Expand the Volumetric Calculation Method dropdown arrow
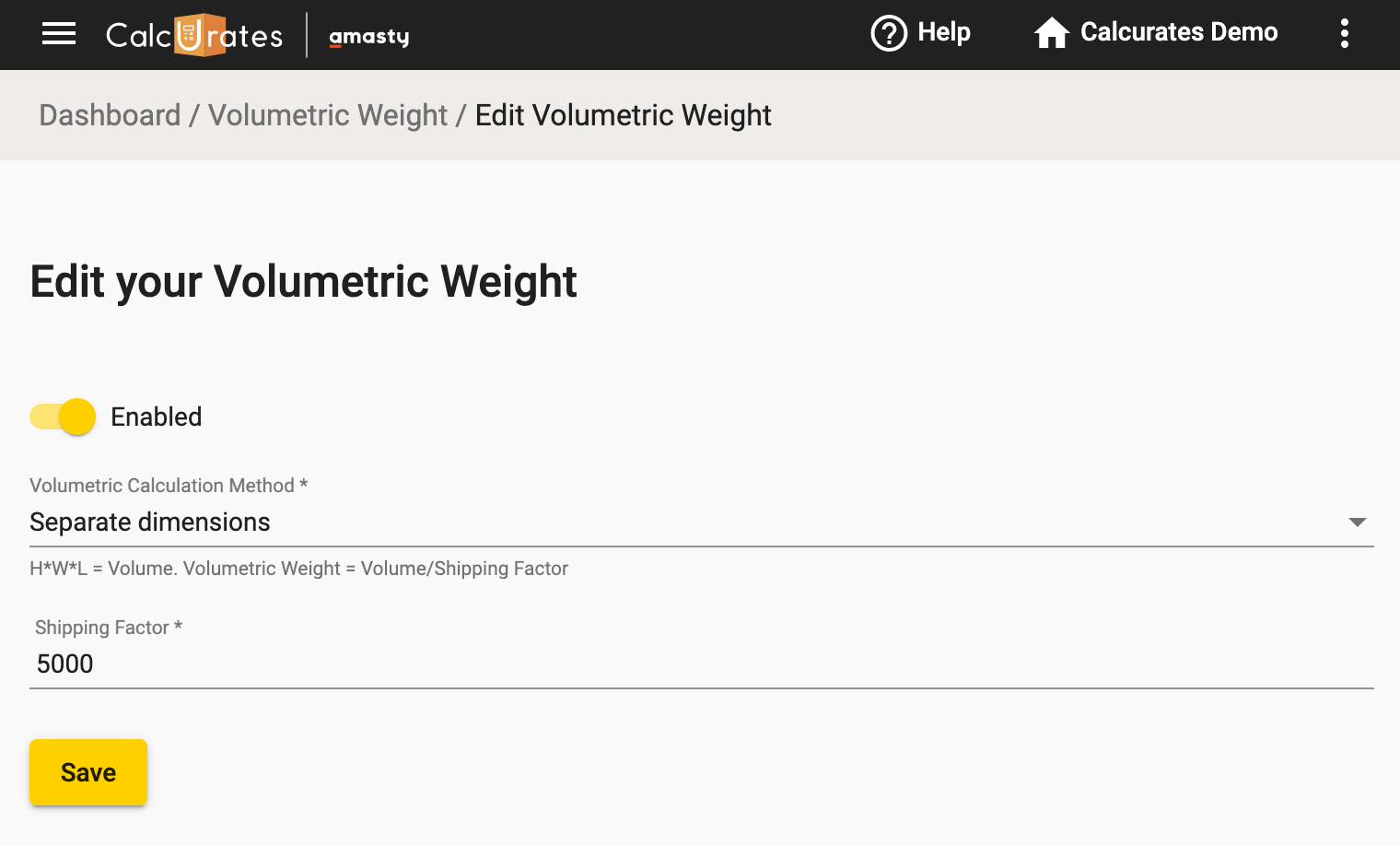Image resolution: width=1400 pixels, height=846 pixels. pyautogui.click(x=1357, y=523)
